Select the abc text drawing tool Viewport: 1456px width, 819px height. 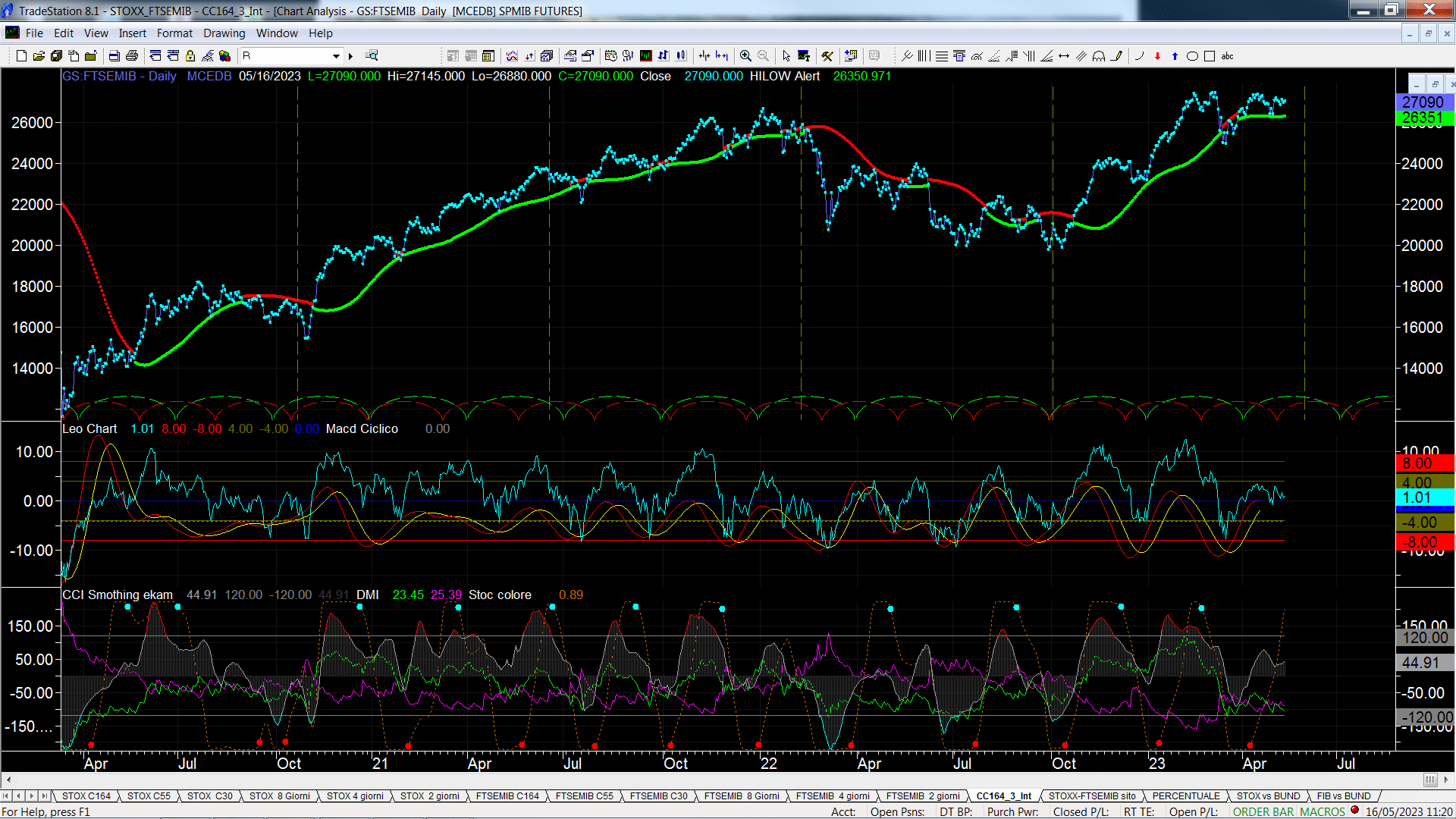1227,56
